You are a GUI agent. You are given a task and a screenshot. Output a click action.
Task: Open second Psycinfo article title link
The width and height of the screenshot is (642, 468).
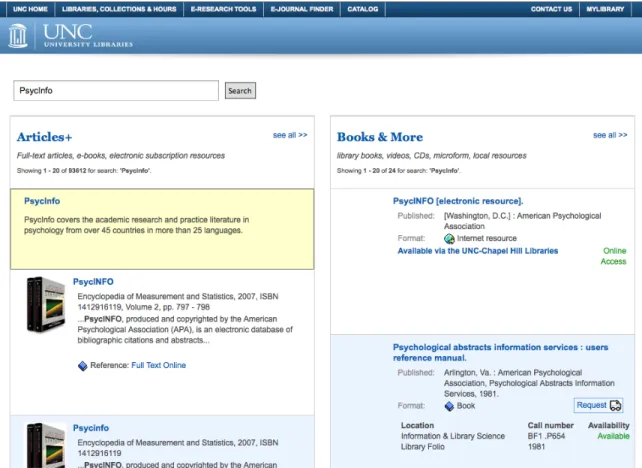click(x=91, y=428)
